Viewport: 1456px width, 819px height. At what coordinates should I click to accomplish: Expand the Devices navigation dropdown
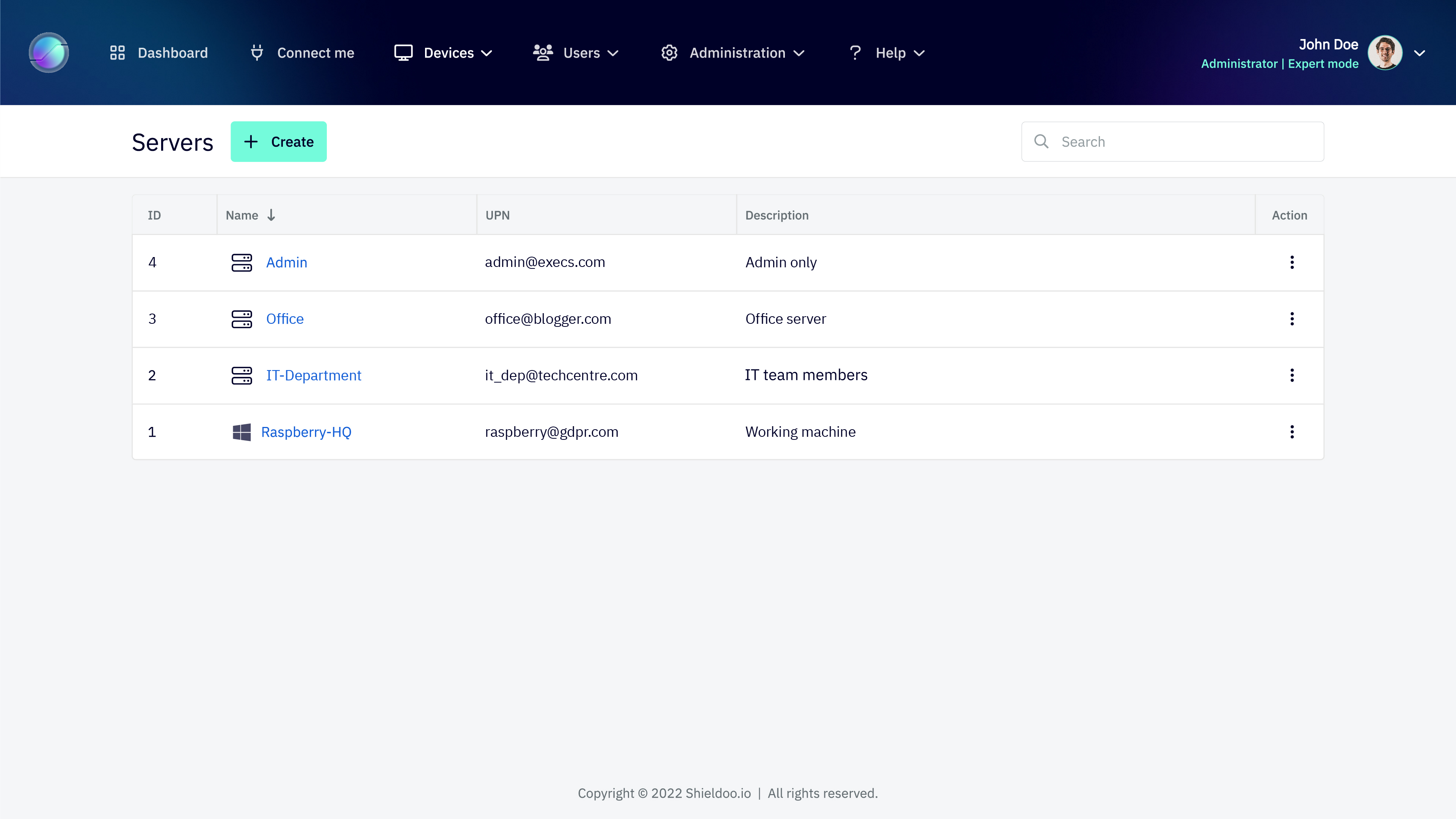click(x=487, y=54)
